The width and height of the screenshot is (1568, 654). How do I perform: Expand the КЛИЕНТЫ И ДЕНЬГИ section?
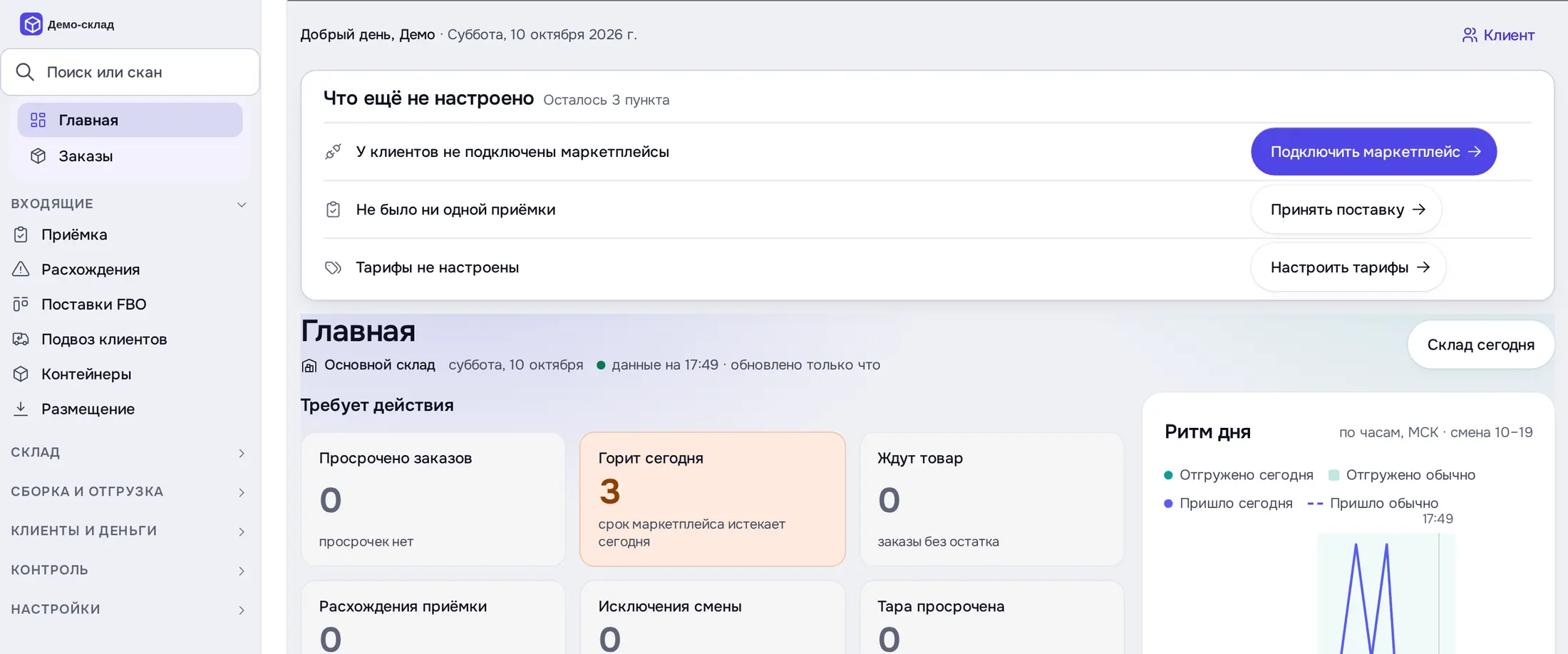[128, 531]
